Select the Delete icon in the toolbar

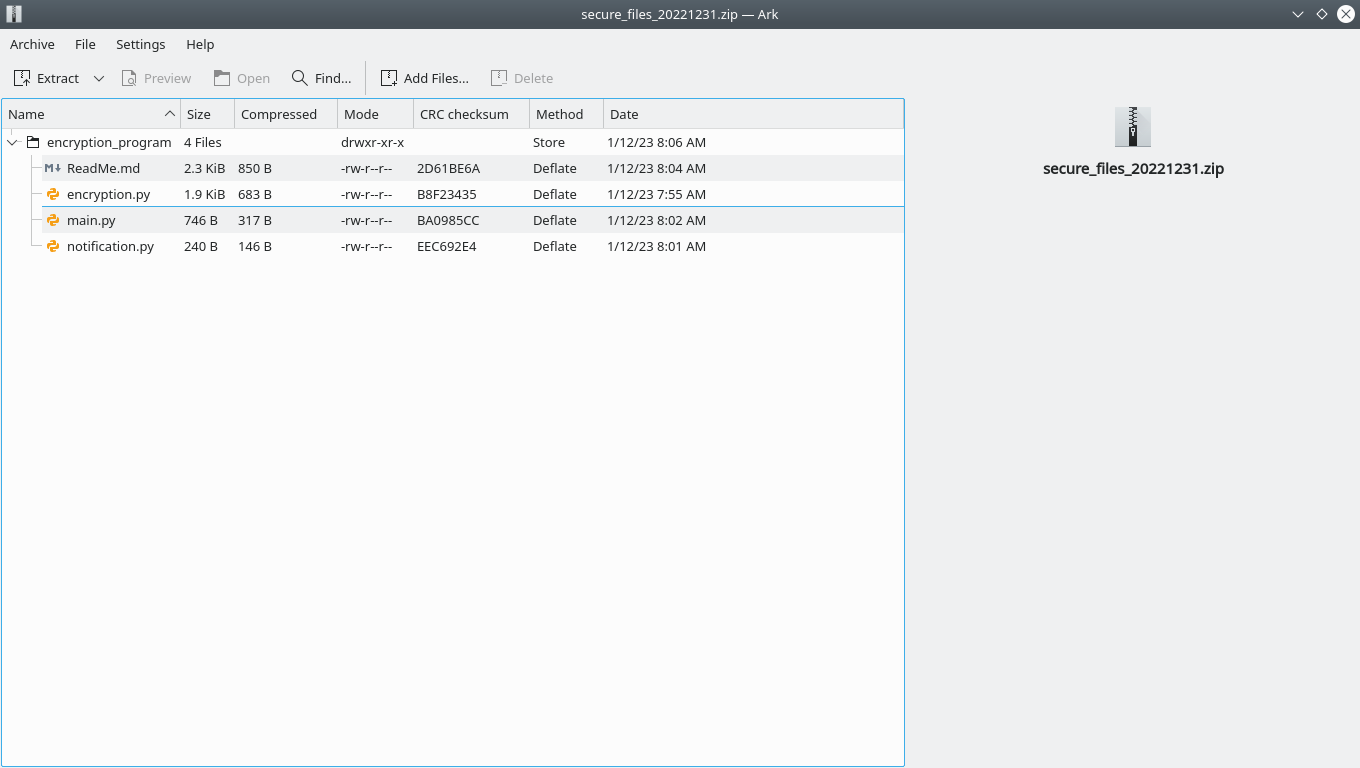click(x=498, y=77)
